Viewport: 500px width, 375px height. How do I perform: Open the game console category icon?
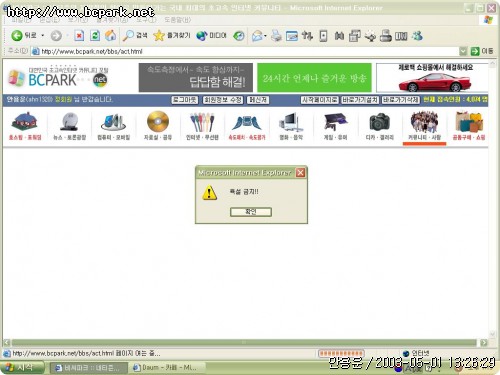pos(335,126)
